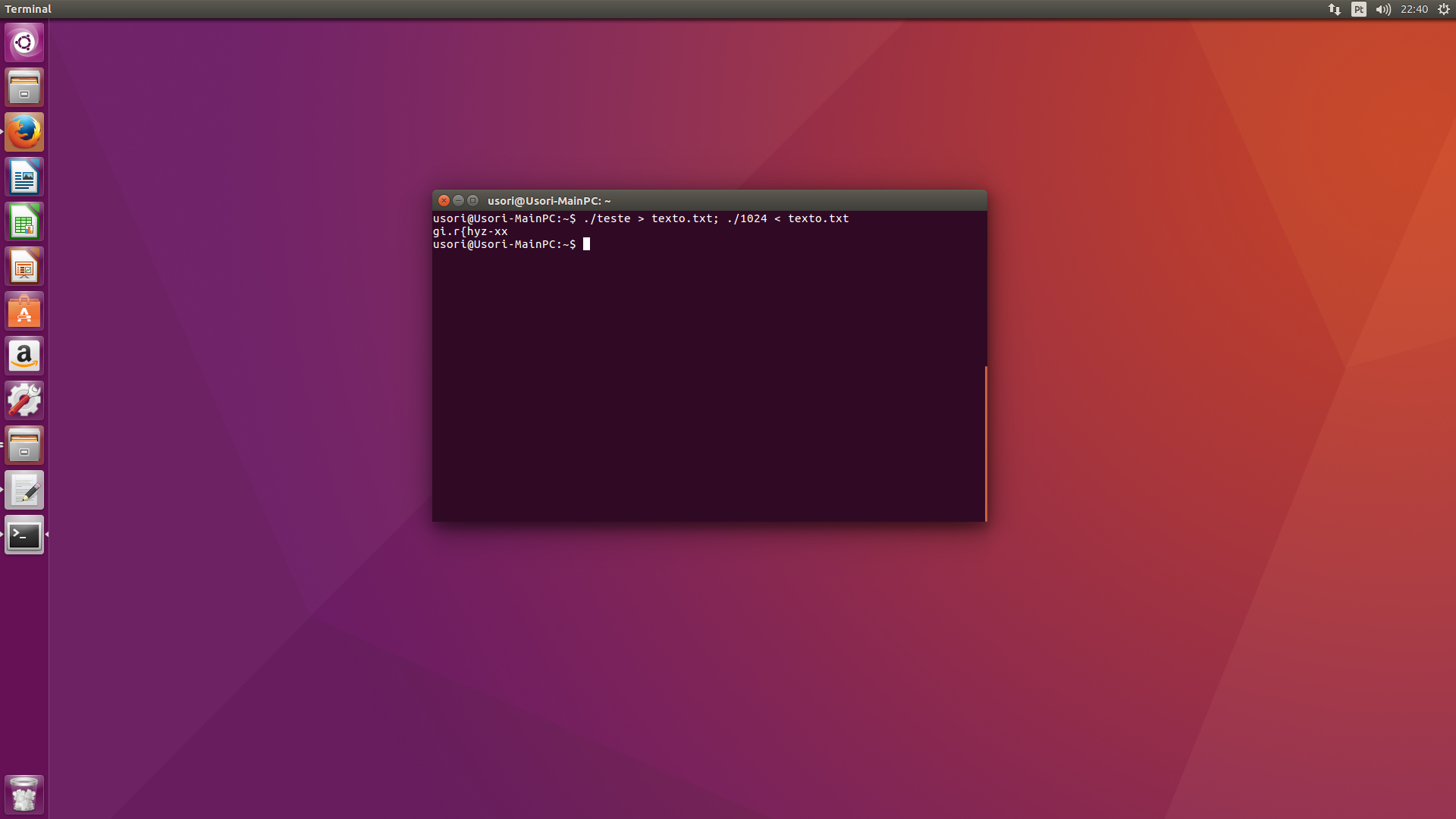Open LibreOffice Writer from the launcher

point(24,177)
